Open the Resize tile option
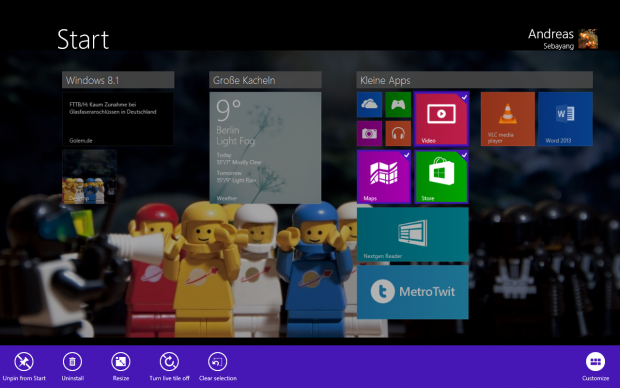Image resolution: width=620 pixels, height=388 pixels. (121, 362)
